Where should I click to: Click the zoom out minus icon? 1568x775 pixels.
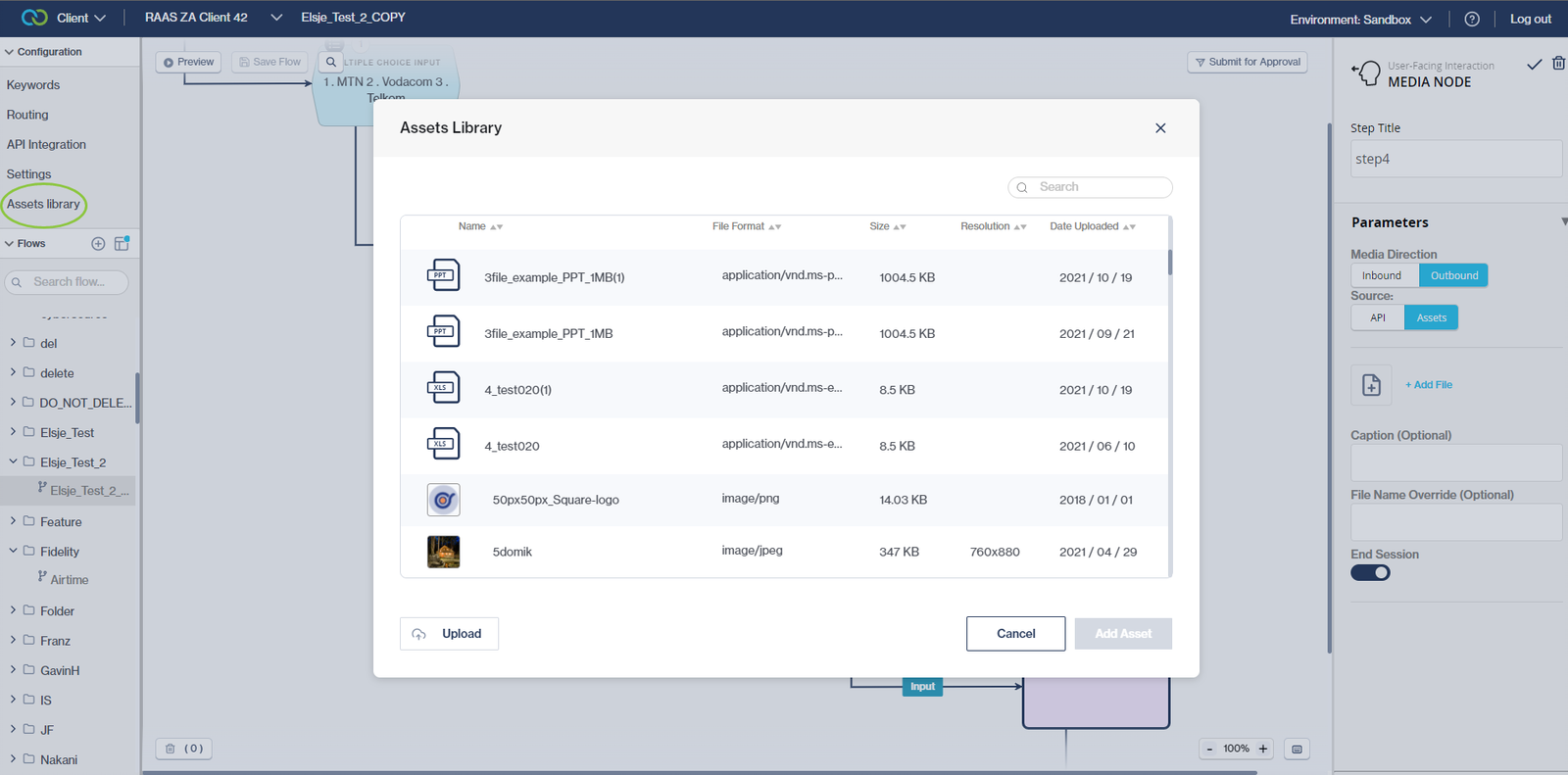pyautogui.click(x=1209, y=749)
